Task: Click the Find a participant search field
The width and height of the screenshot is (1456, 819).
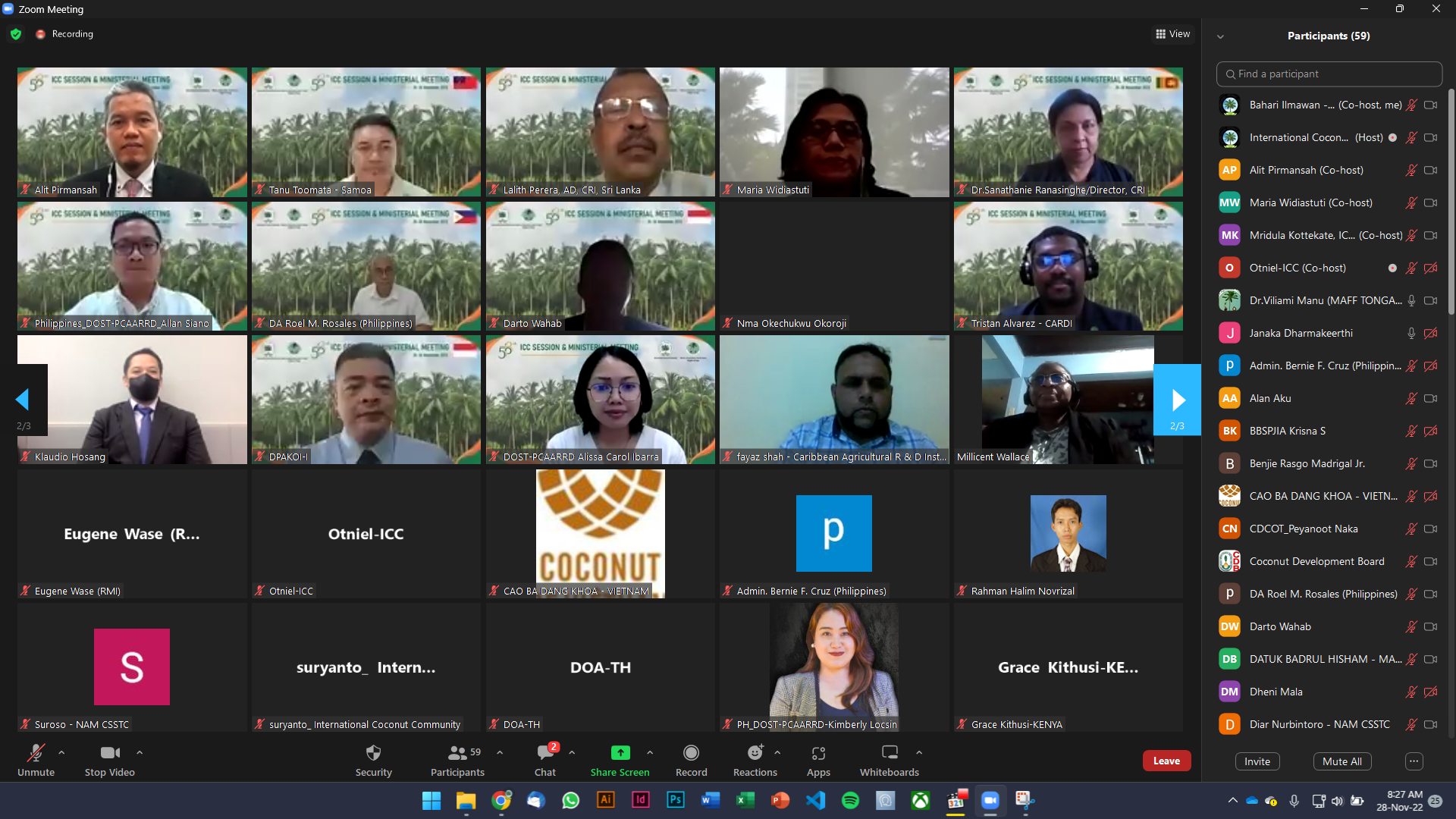Action: tap(1329, 74)
